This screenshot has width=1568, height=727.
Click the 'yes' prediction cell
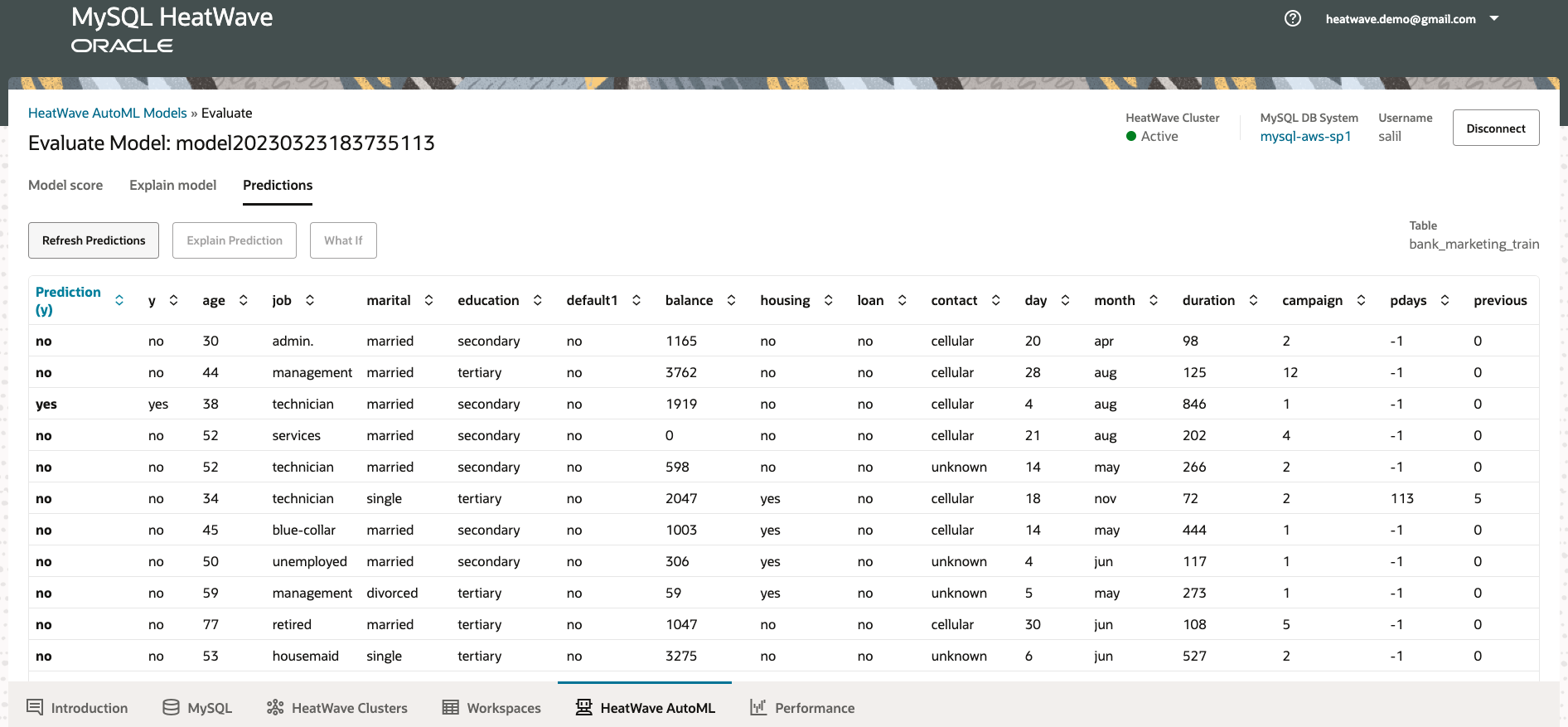coord(46,404)
